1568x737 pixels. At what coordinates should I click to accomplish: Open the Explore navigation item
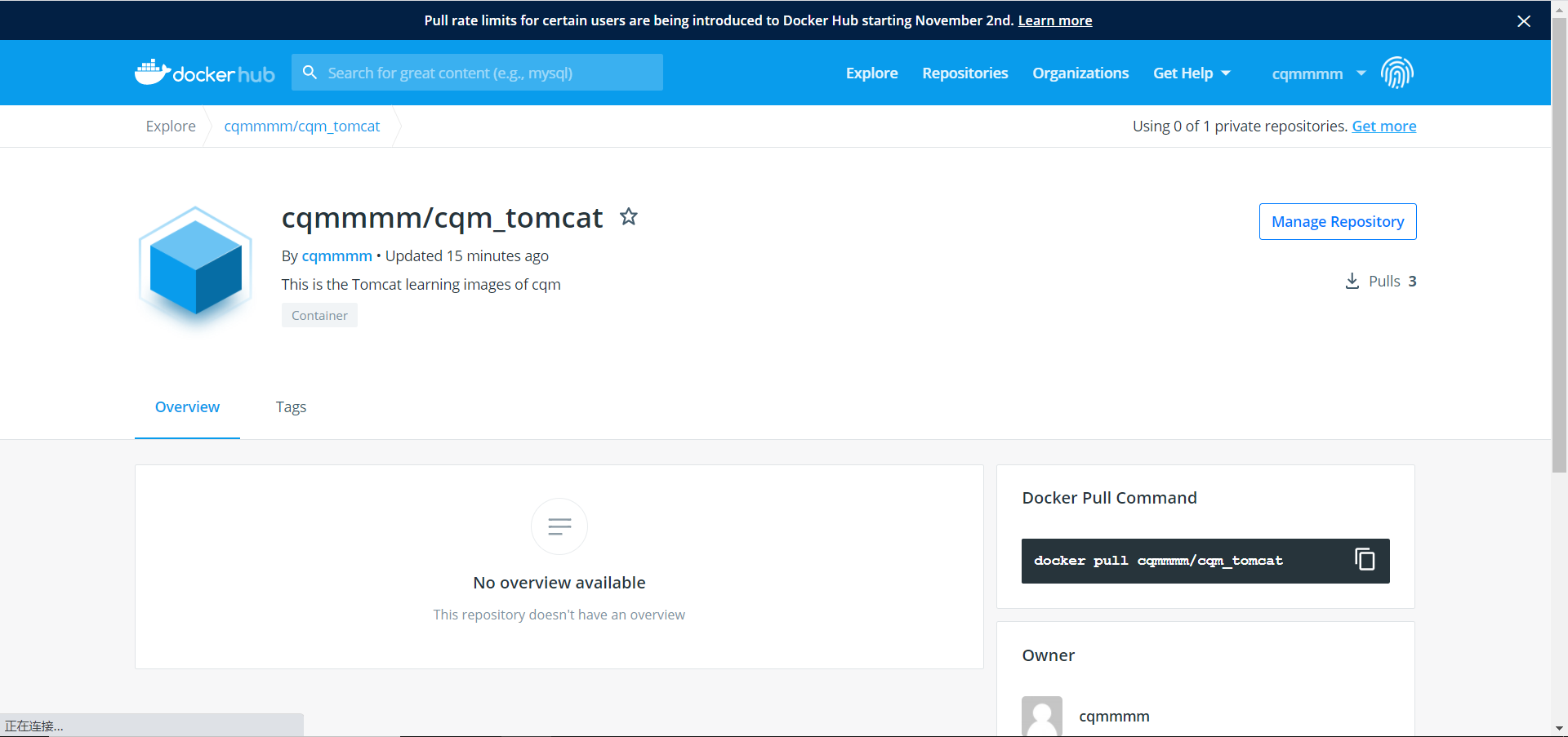pos(871,73)
